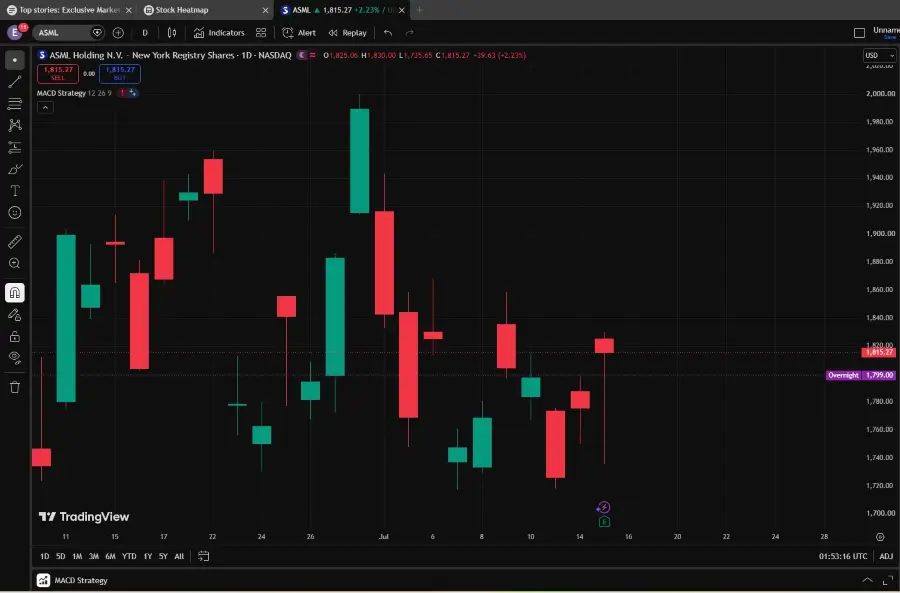
Task: Click the trash icon to remove objects
Action: click(x=14, y=387)
